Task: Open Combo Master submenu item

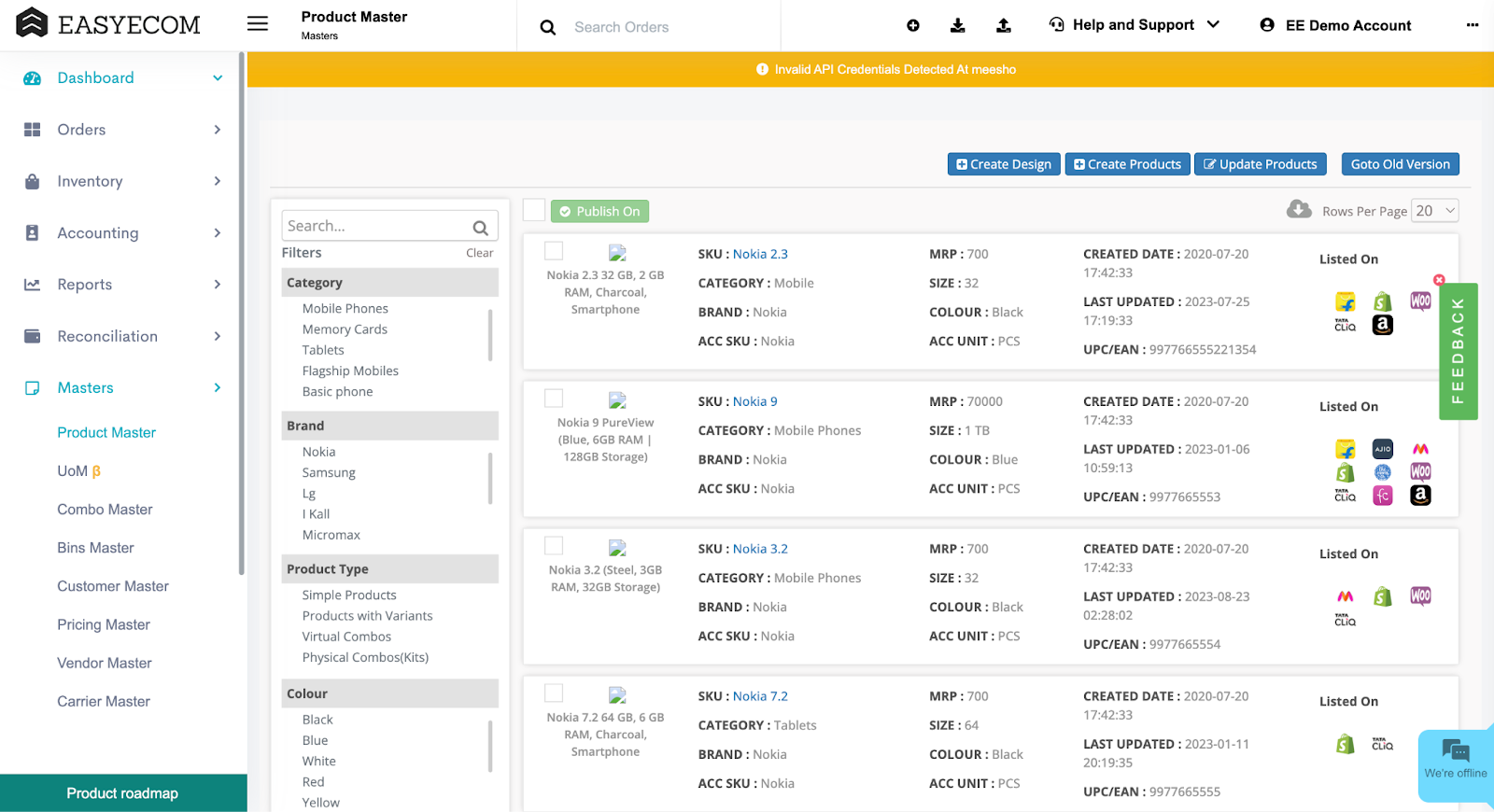Action: (105, 510)
